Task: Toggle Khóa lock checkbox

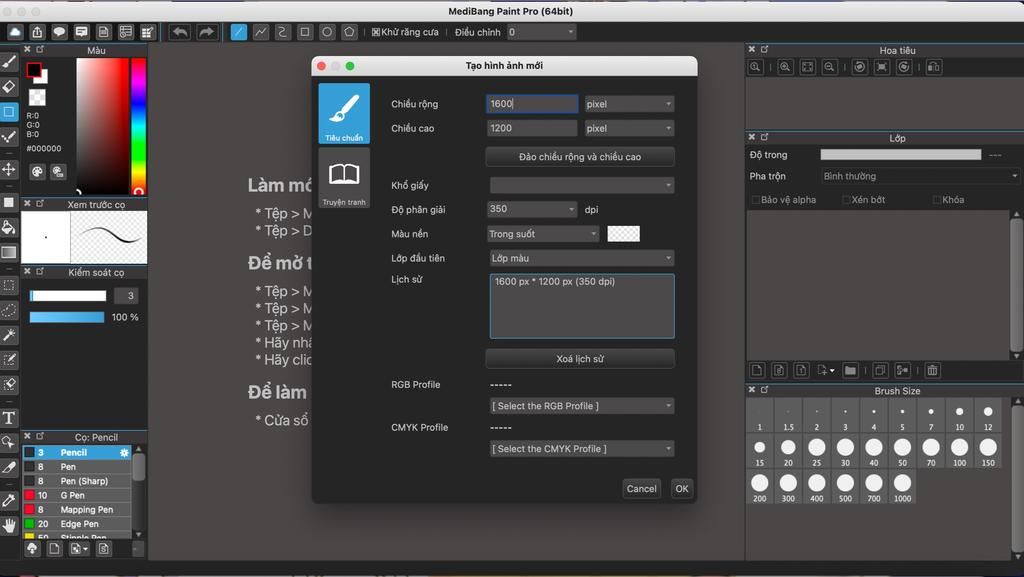Action: coord(936,200)
